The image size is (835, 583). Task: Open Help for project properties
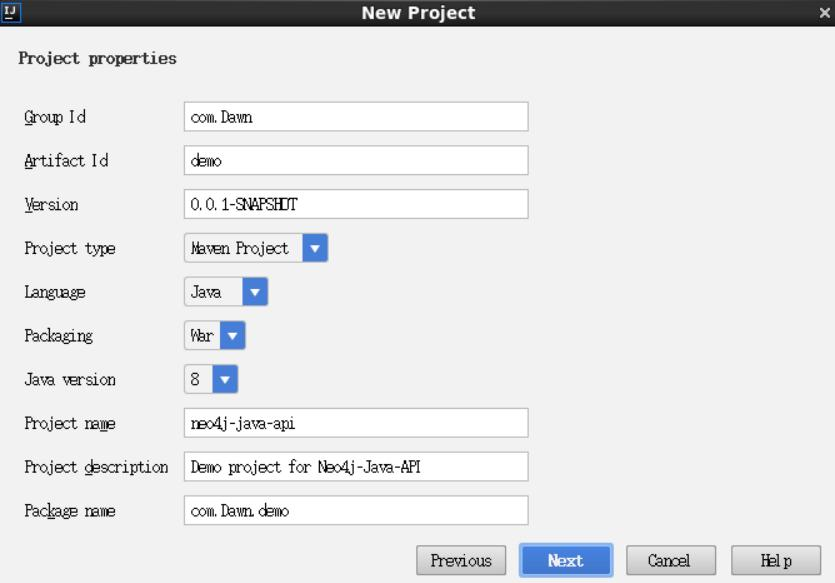click(775, 561)
